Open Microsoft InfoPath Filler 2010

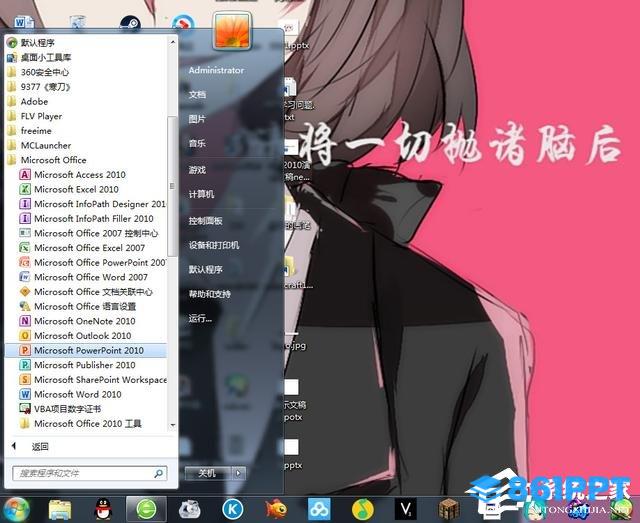pyautogui.click(x=86, y=219)
